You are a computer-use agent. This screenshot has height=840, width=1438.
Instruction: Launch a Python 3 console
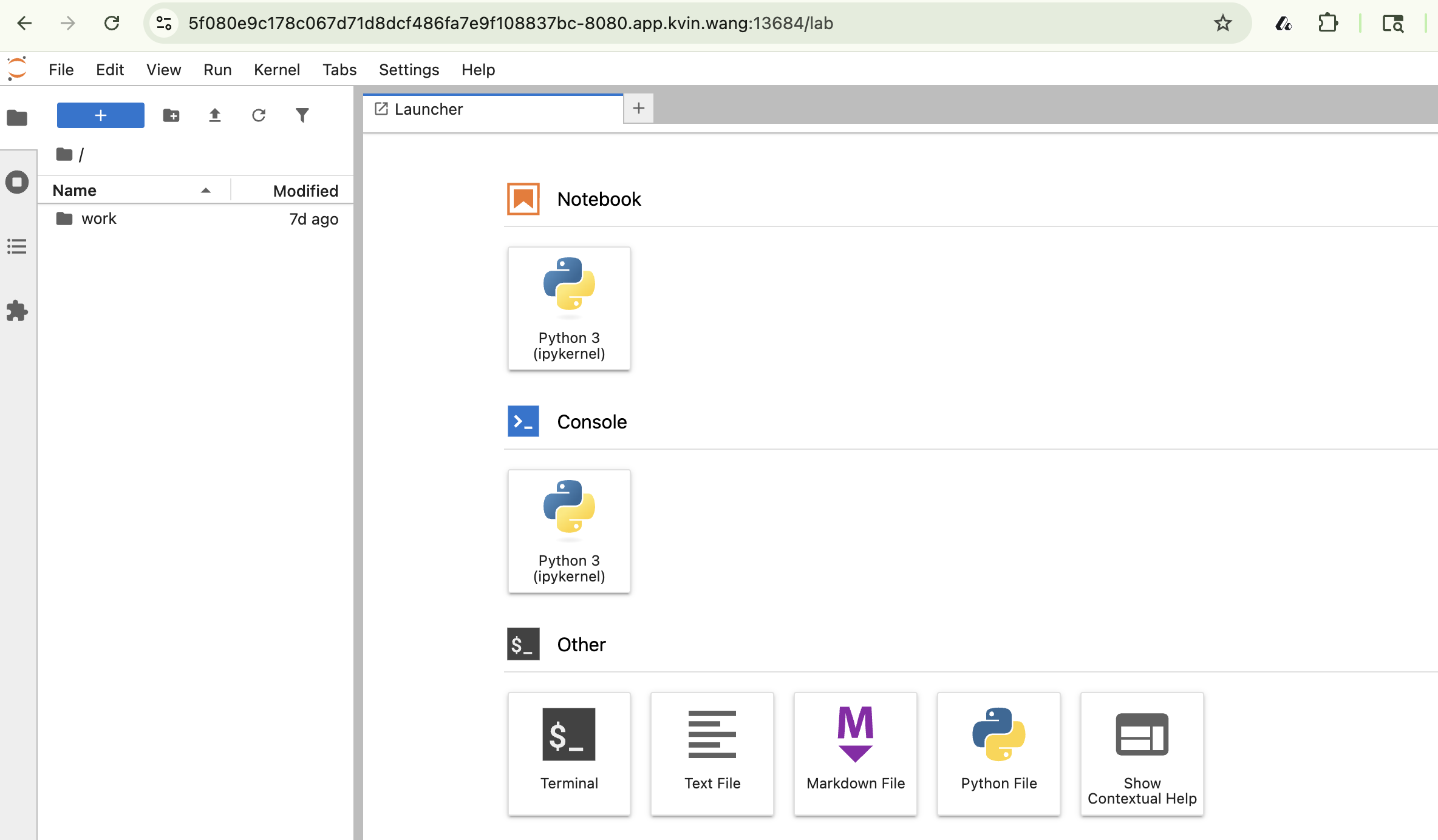tap(568, 531)
